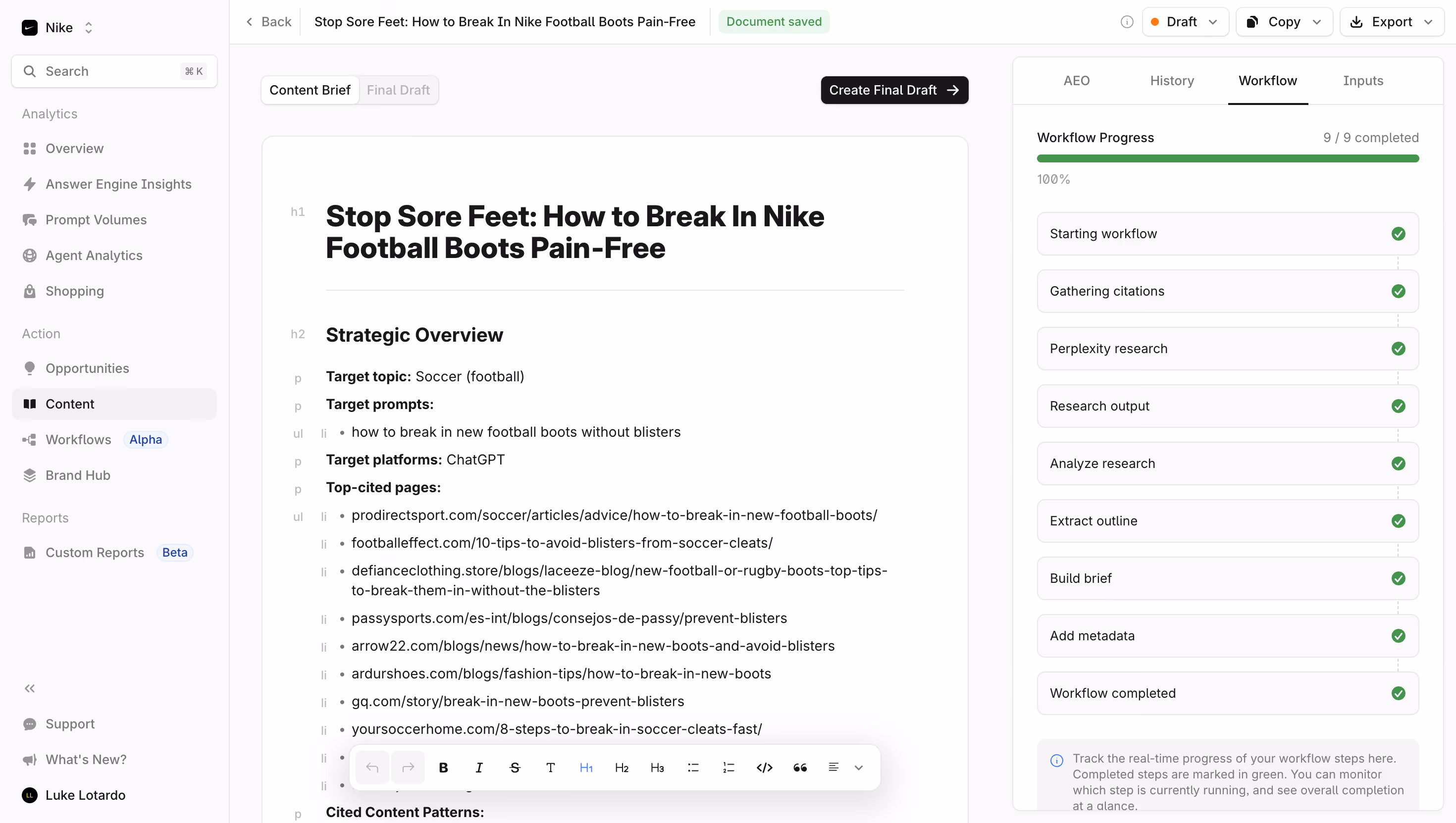Open the Gathering citations workflow step
Viewport: 1456px width, 823px height.
click(x=1228, y=291)
